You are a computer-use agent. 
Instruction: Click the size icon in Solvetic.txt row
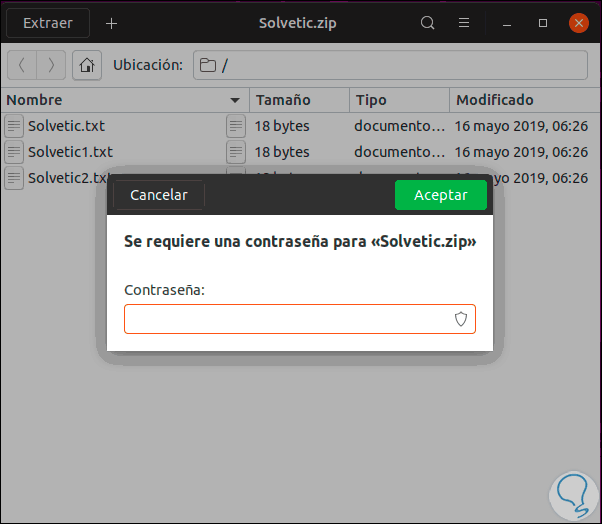(236, 126)
